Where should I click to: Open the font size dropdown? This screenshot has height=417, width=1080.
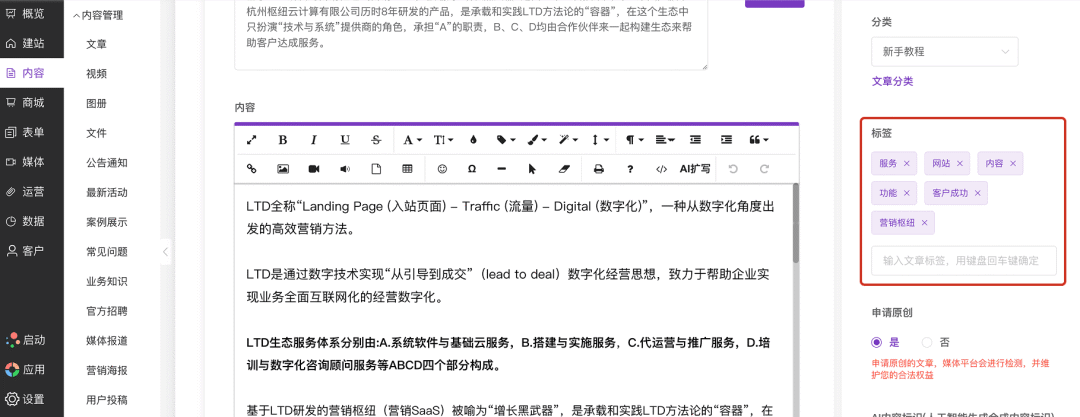tap(443, 140)
